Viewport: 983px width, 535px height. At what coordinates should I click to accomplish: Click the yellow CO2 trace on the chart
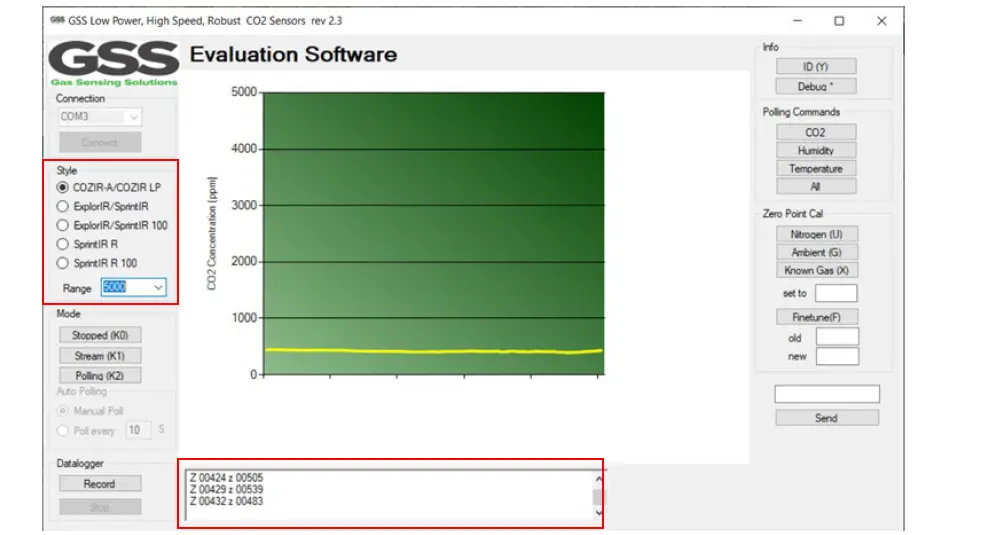click(x=434, y=351)
